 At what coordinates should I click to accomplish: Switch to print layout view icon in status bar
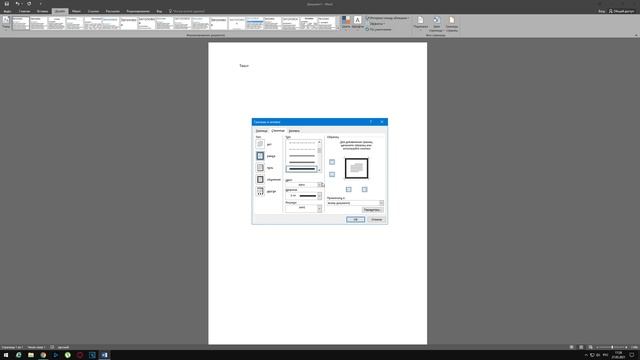tap(581, 347)
